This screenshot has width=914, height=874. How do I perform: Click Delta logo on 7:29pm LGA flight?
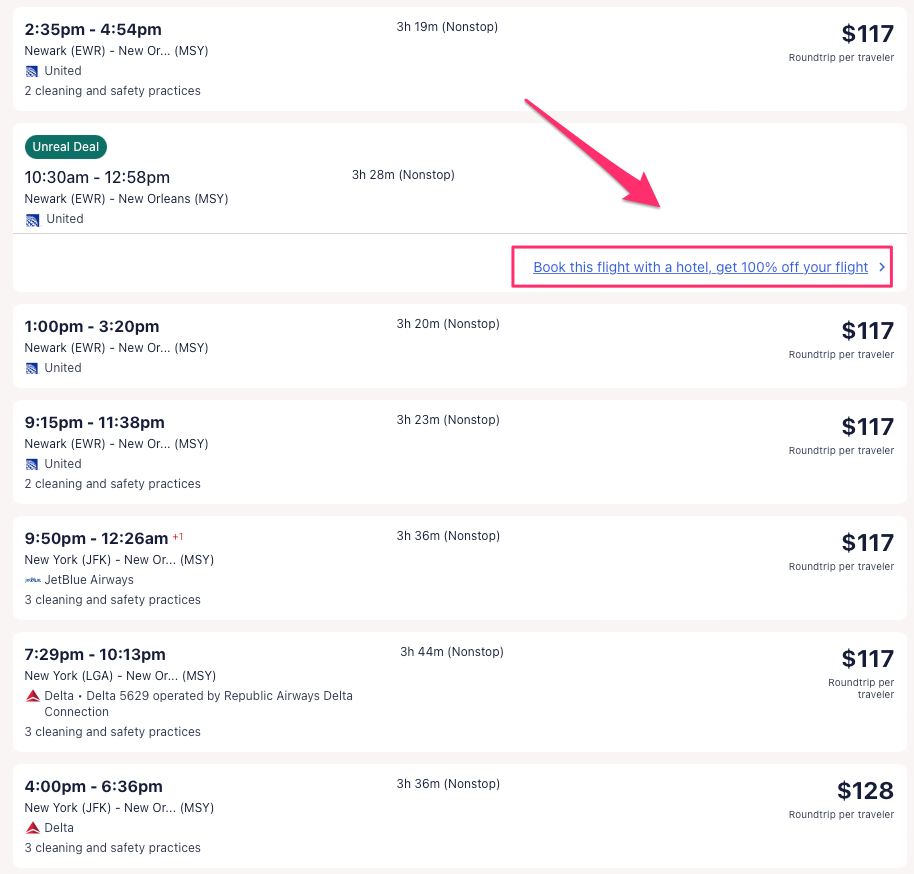coord(32,696)
